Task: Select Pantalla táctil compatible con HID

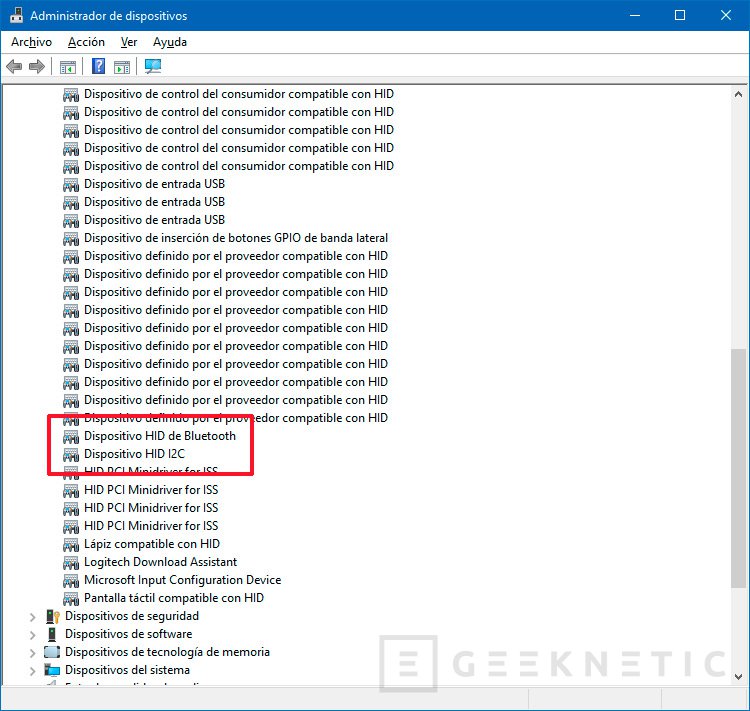Action: pyautogui.click(x=174, y=598)
